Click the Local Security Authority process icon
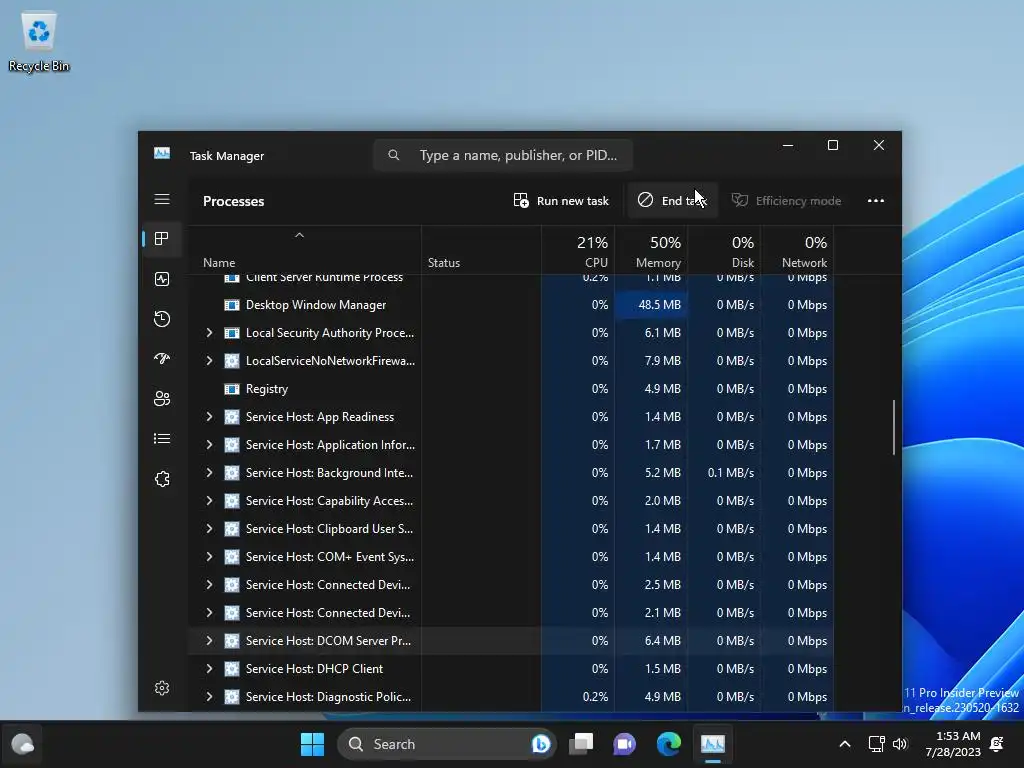This screenshot has width=1024, height=768. tap(231, 333)
